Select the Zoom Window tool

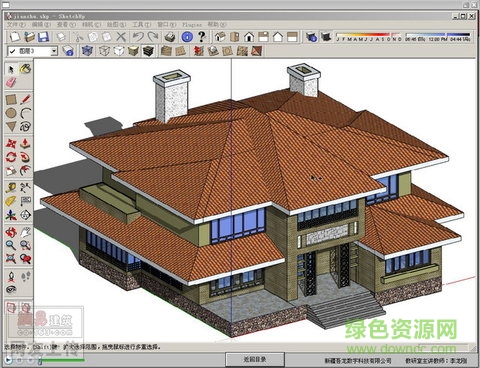click(x=25, y=245)
